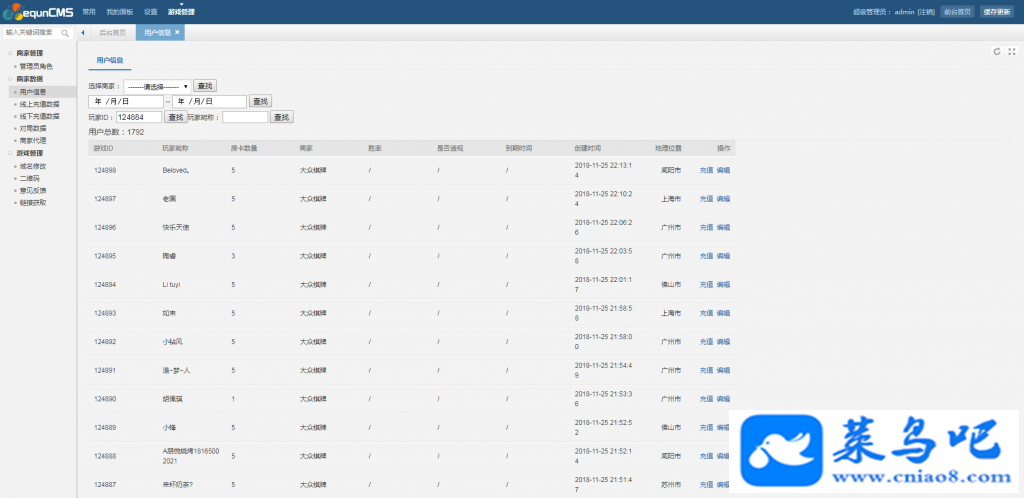Click 充值 for user 124891
Screen dimensions: 1024x498
(x=706, y=370)
